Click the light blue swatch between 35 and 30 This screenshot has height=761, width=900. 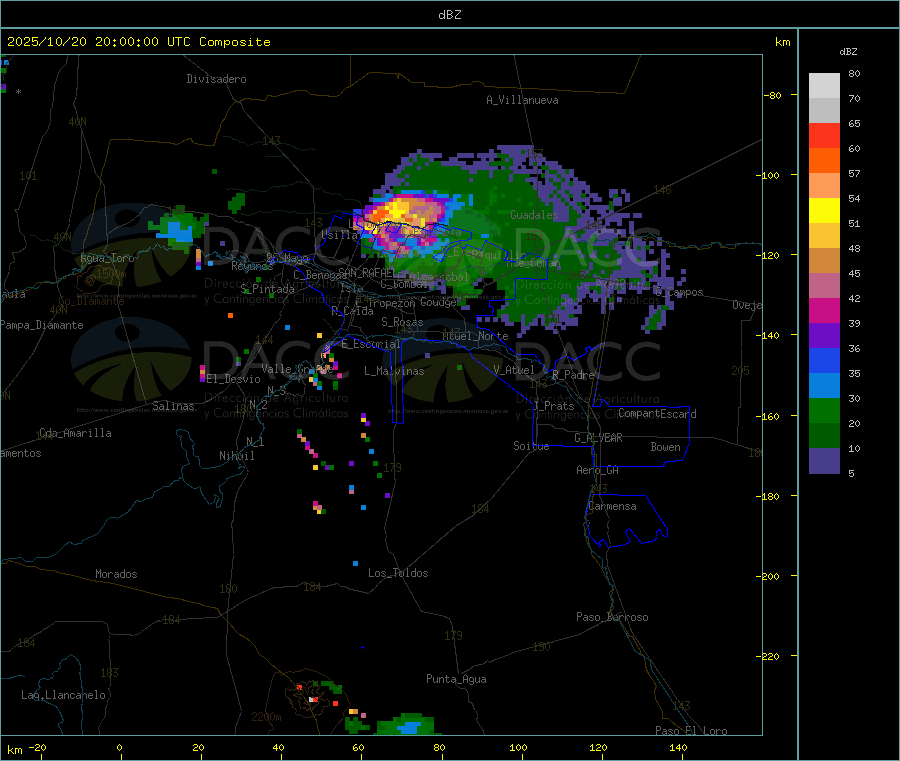click(x=824, y=386)
